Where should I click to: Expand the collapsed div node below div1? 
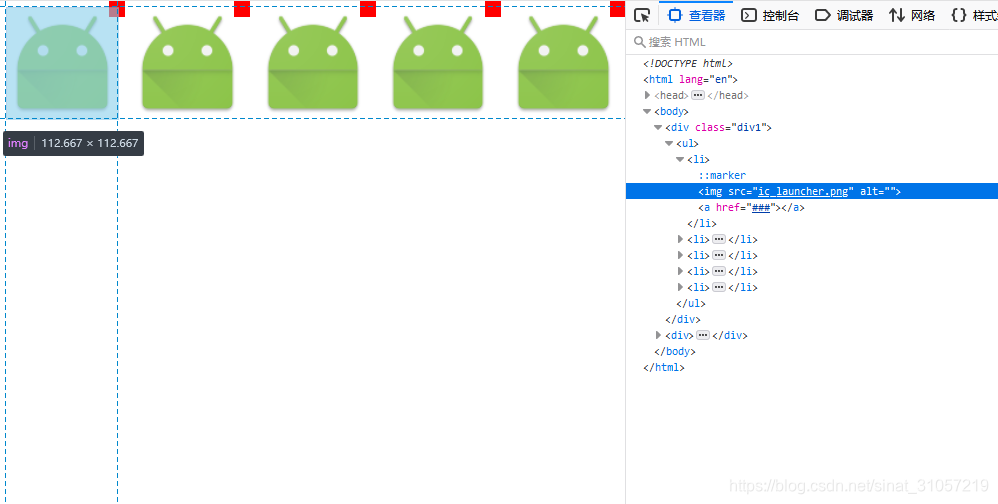tap(658, 335)
